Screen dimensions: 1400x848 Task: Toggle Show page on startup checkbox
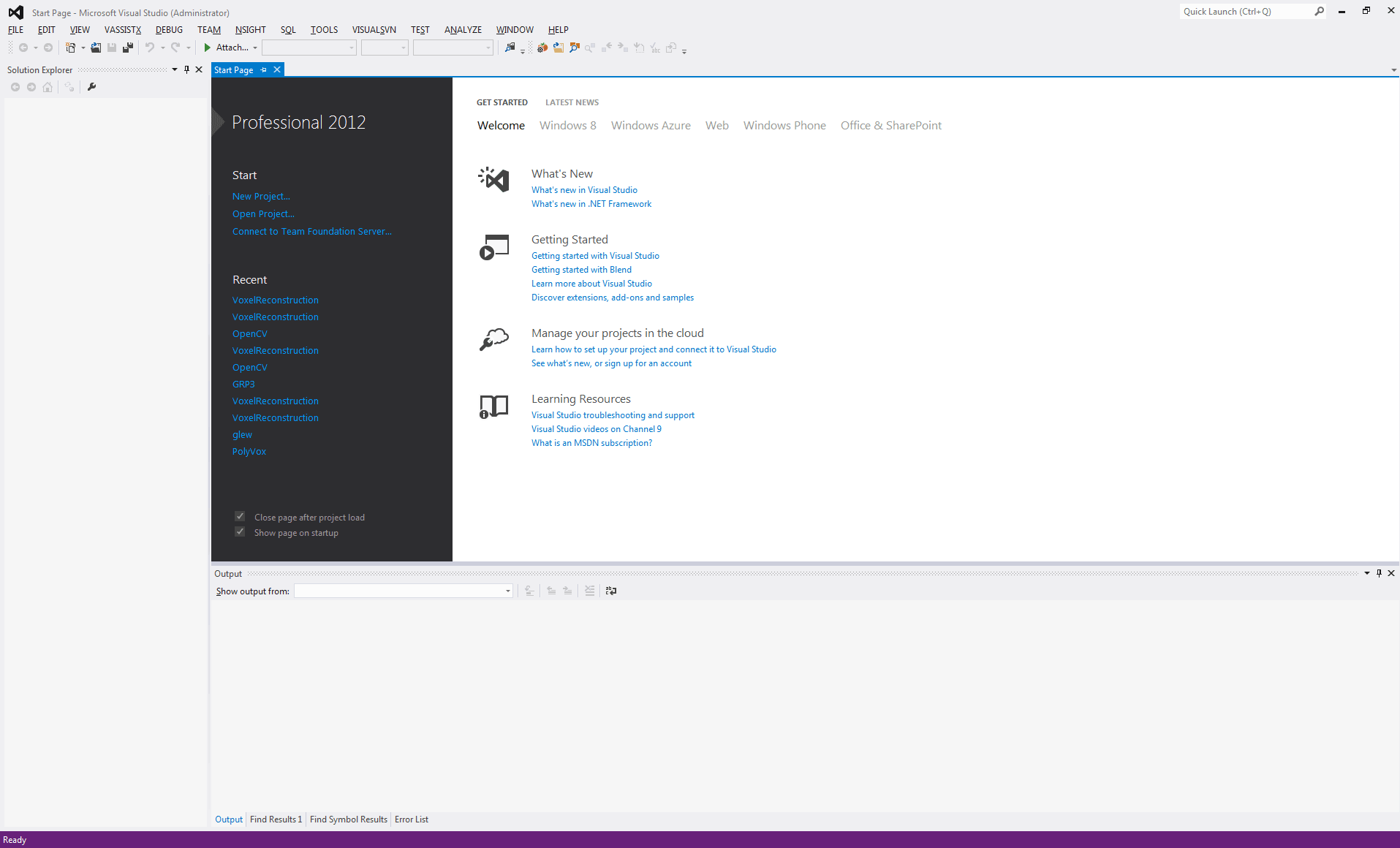click(240, 532)
